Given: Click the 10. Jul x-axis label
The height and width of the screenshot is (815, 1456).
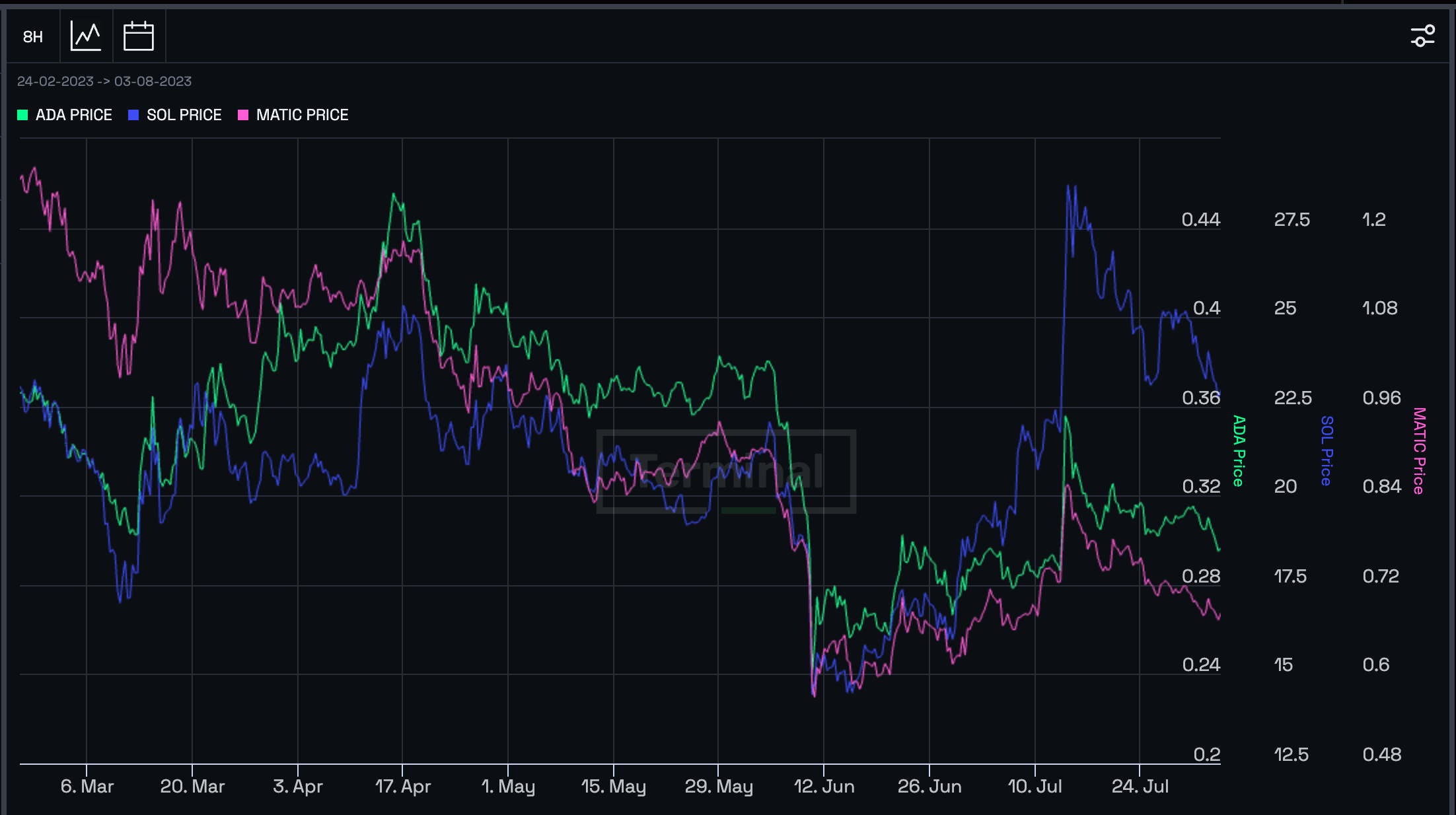Looking at the screenshot, I should [x=1035, y=787].
